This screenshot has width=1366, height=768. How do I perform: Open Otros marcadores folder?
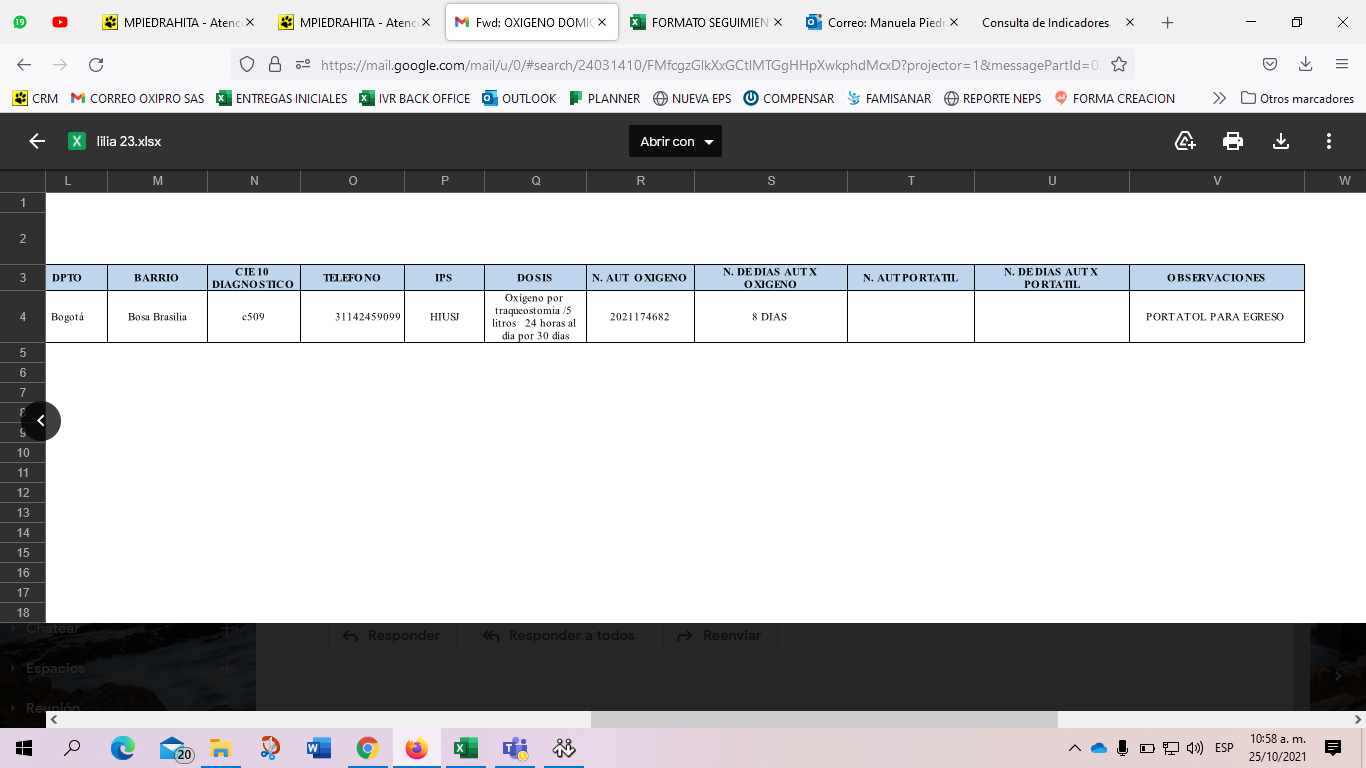pos(1297,98)
